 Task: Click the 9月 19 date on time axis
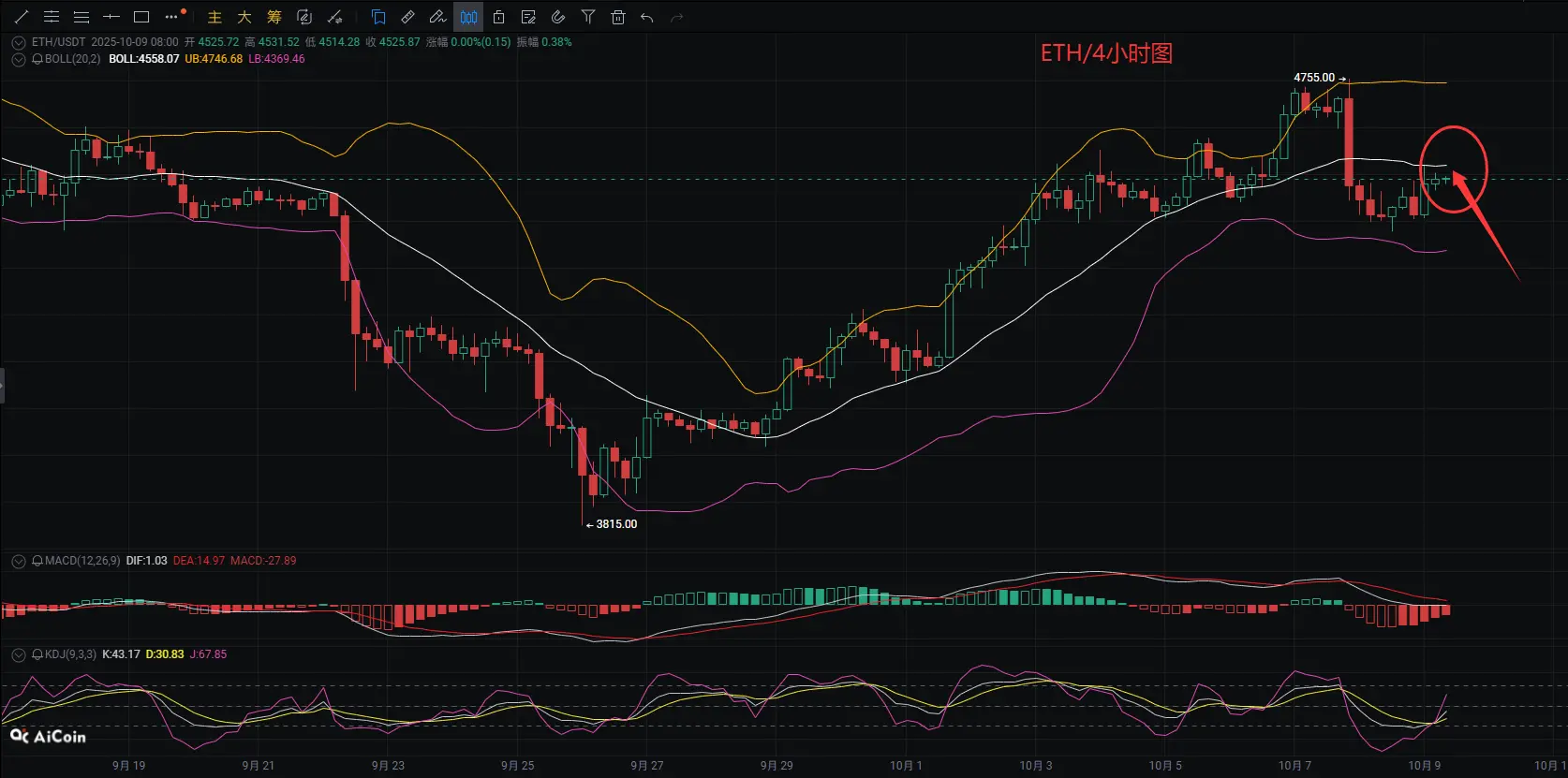click(x=129, y=766)
